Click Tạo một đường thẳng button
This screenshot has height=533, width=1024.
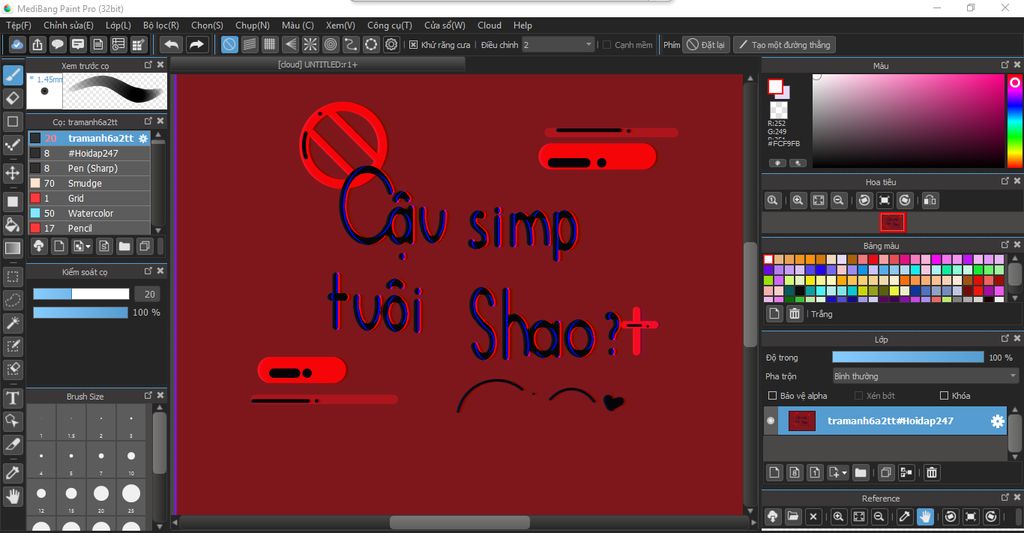tap(784, 45)
